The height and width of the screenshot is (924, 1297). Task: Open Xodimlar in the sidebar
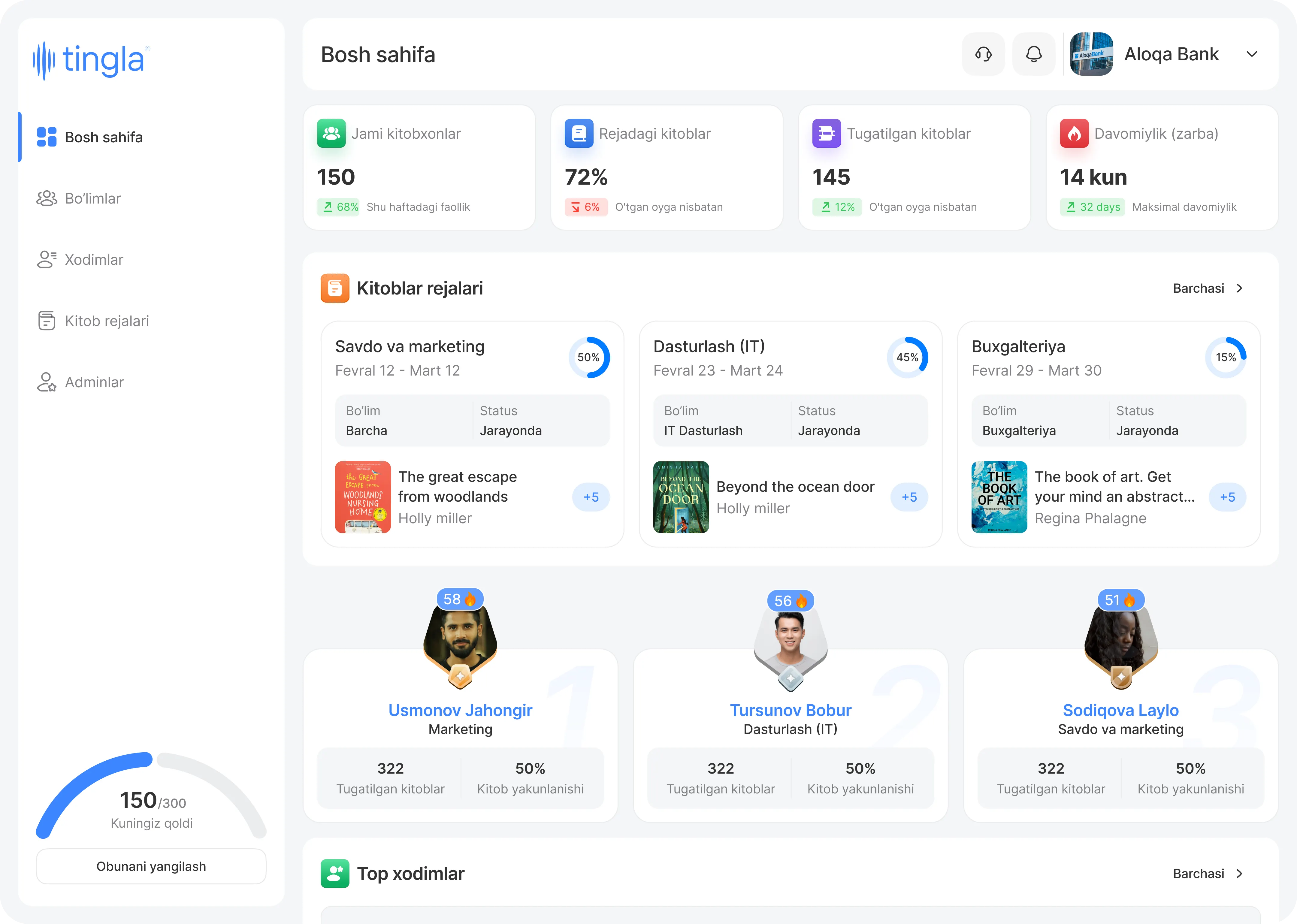(x=94, y=260)
